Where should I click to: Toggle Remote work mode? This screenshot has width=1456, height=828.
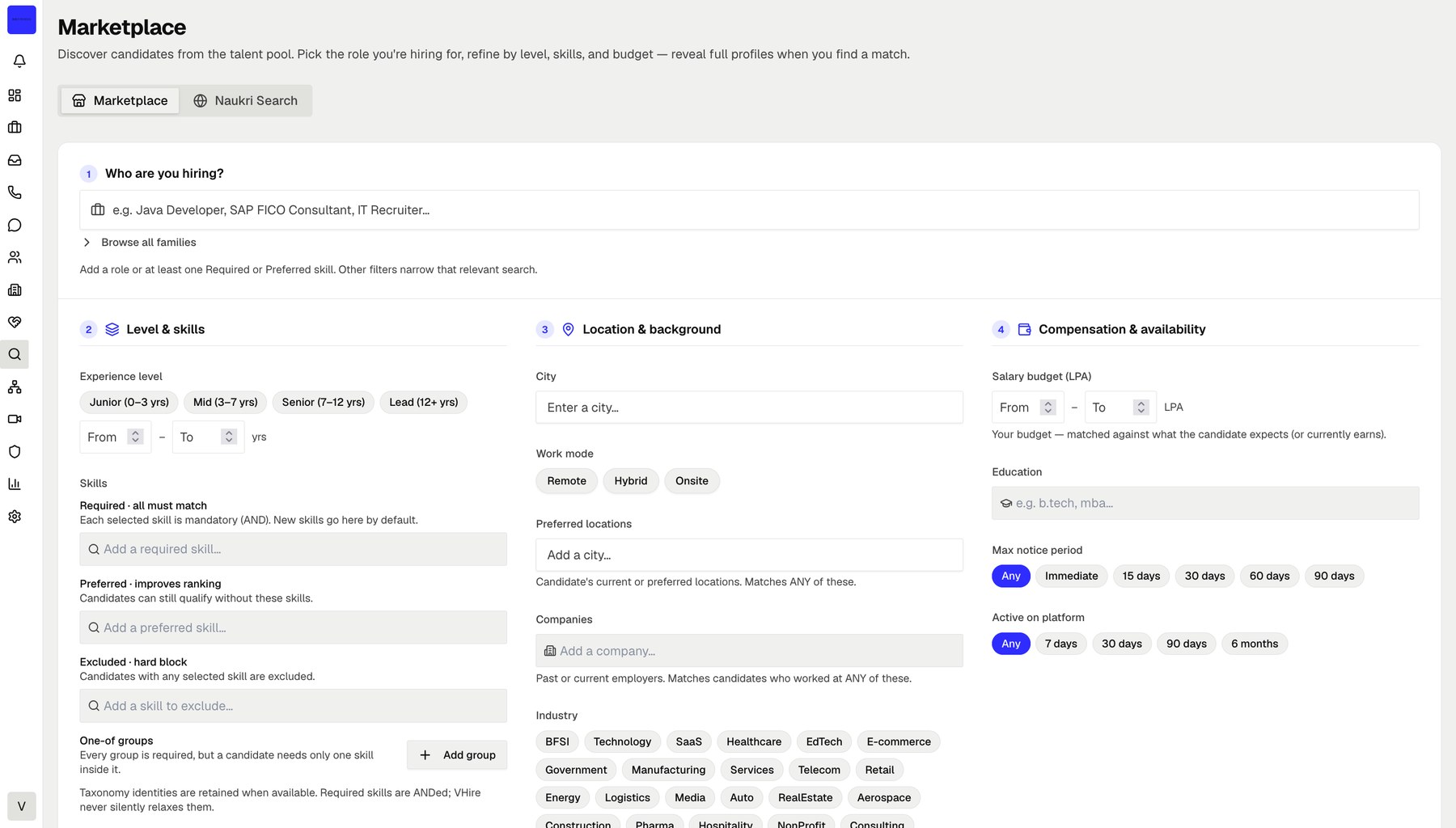coord(567,481)
